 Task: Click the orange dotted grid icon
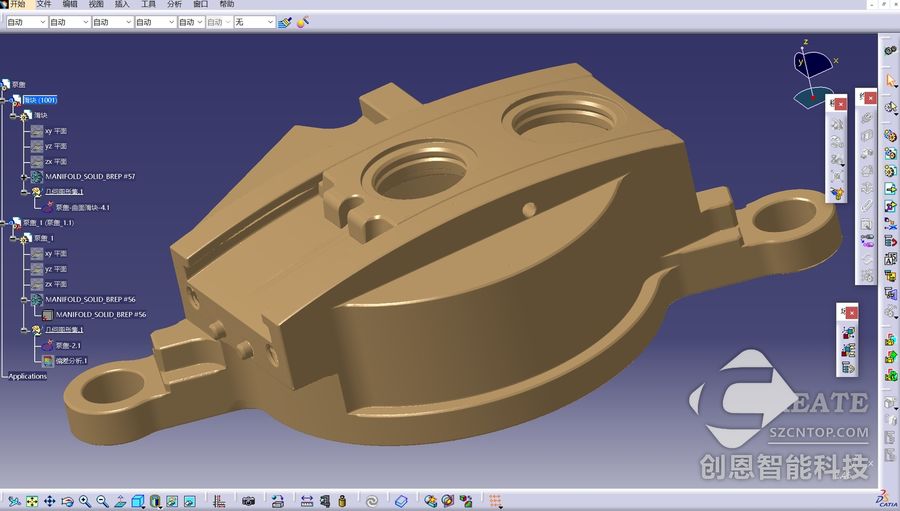click(x=496, y=501)
